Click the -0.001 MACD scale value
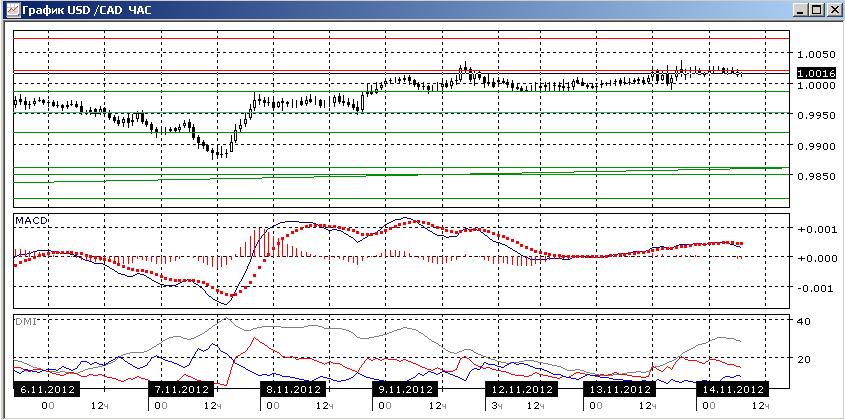 click(815, 288)
